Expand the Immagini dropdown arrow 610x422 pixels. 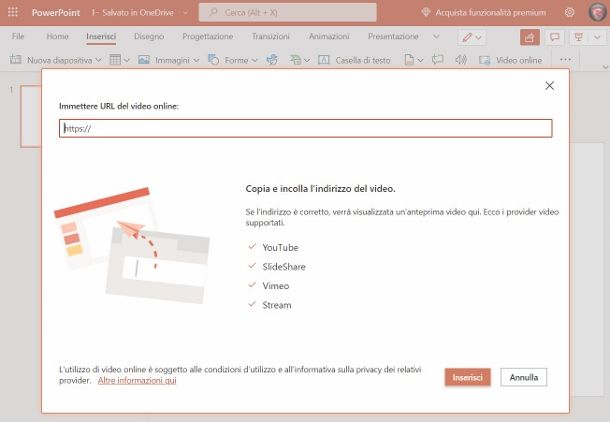[196, 60]
